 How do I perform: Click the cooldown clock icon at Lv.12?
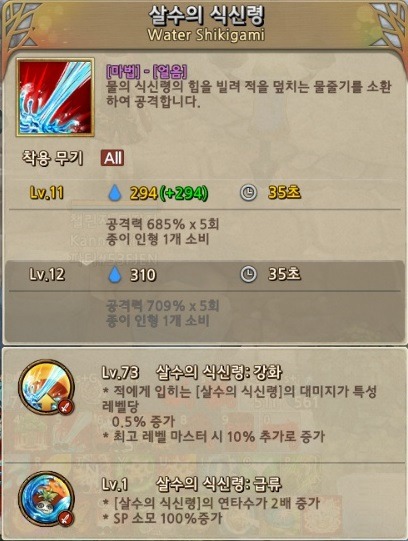tap(248, 275)
